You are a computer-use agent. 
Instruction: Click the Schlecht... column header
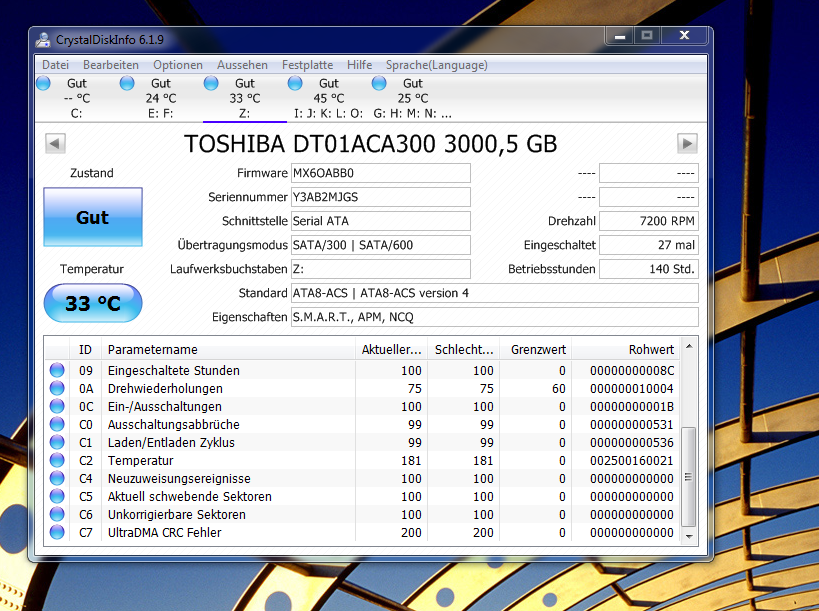(464, 349)
